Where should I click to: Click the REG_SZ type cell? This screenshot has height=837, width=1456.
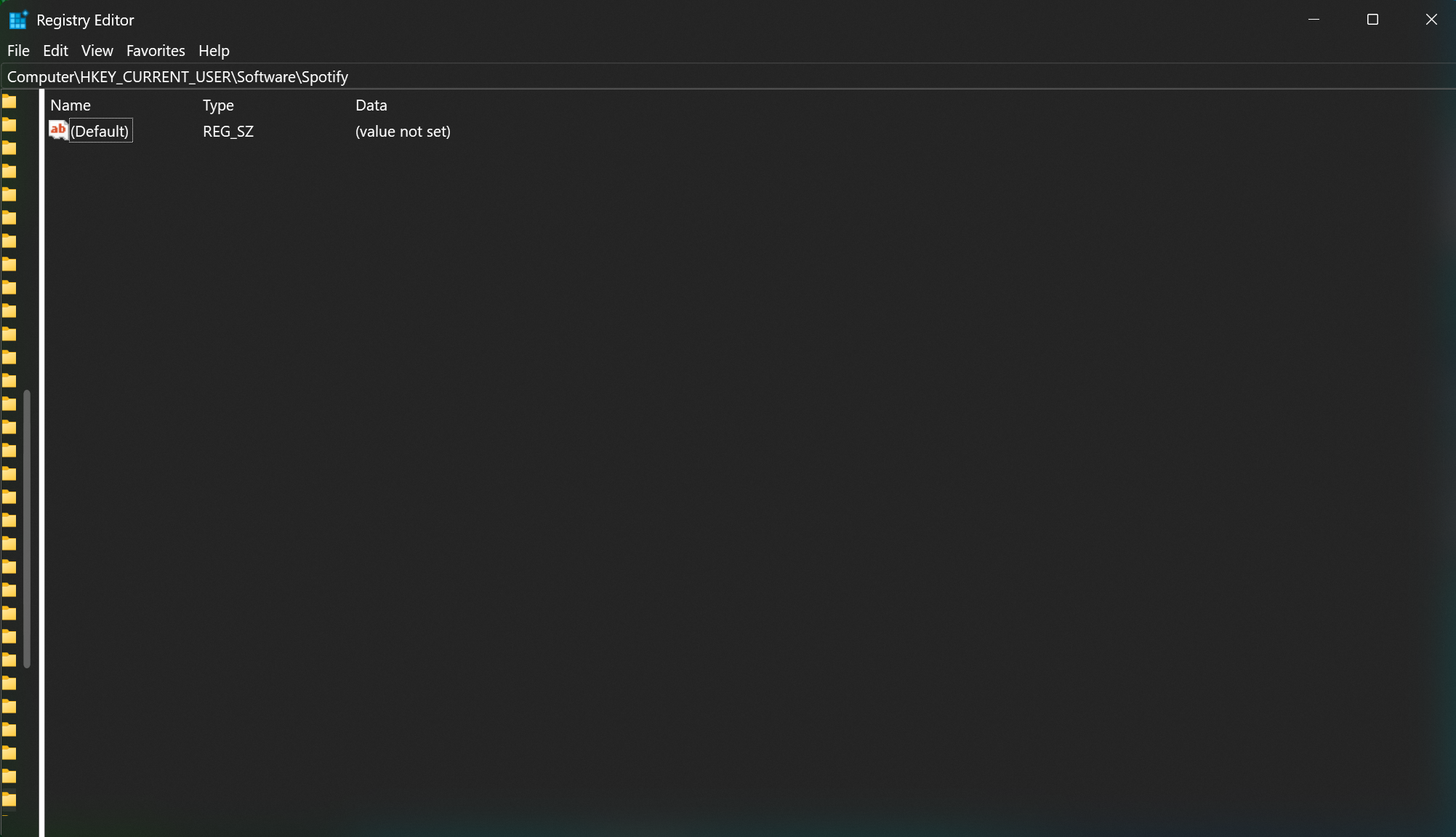(228, 132)
